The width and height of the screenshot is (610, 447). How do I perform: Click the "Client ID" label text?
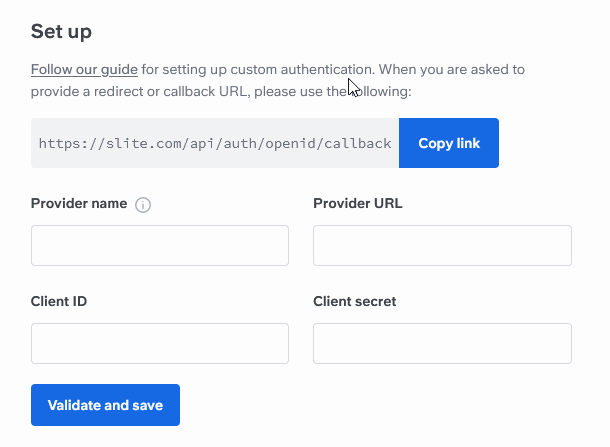pos(59,301)
